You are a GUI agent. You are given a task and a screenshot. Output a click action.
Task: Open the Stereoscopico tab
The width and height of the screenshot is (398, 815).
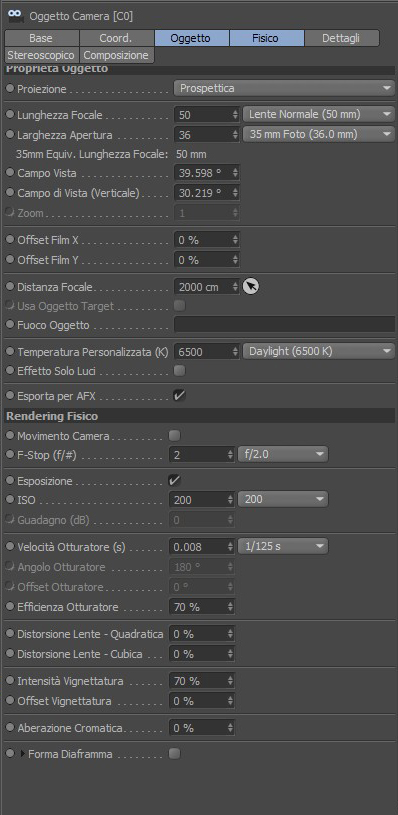[42, 55]
